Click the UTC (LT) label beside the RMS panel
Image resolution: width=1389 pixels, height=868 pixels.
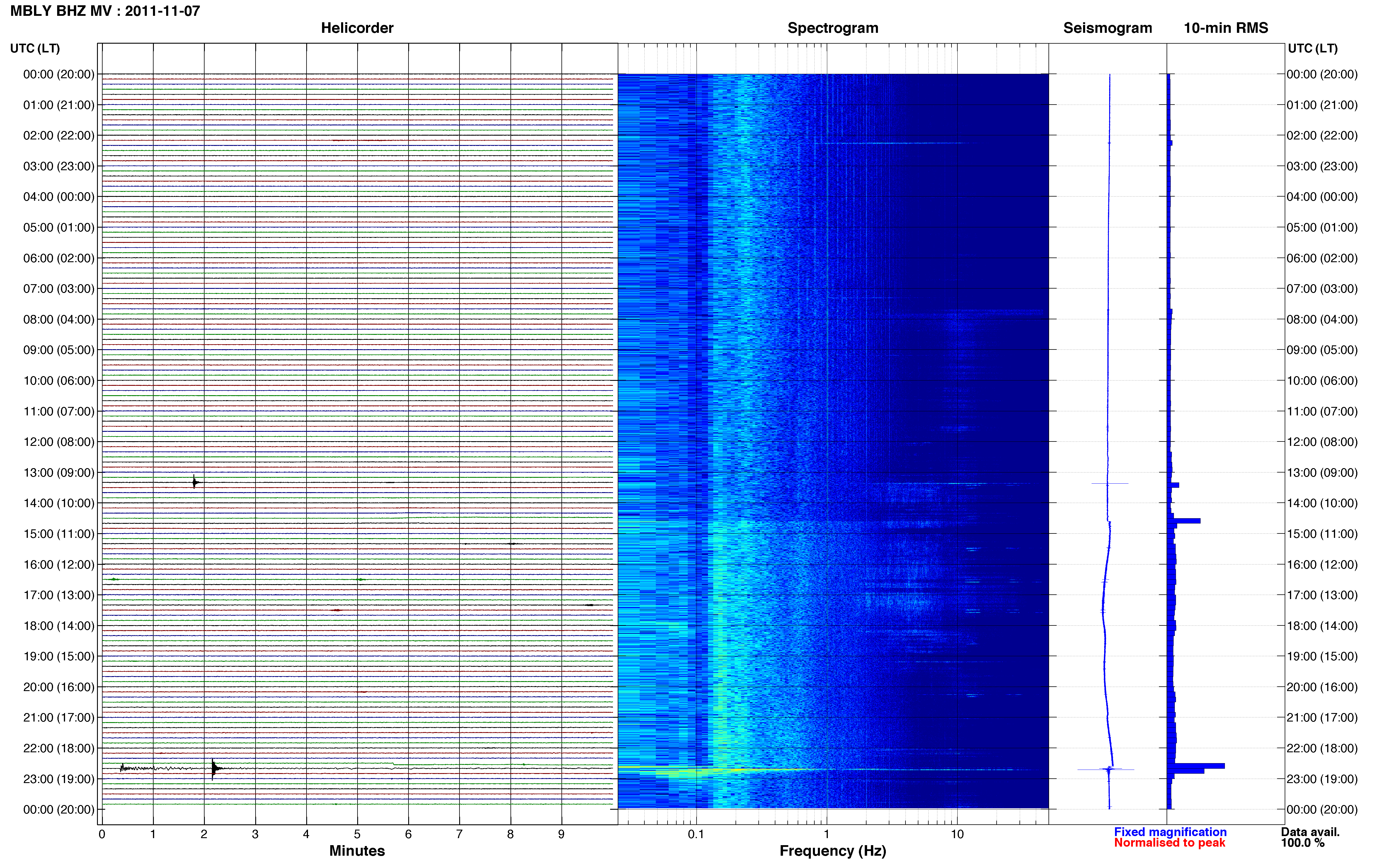[x=1313, y=48]
